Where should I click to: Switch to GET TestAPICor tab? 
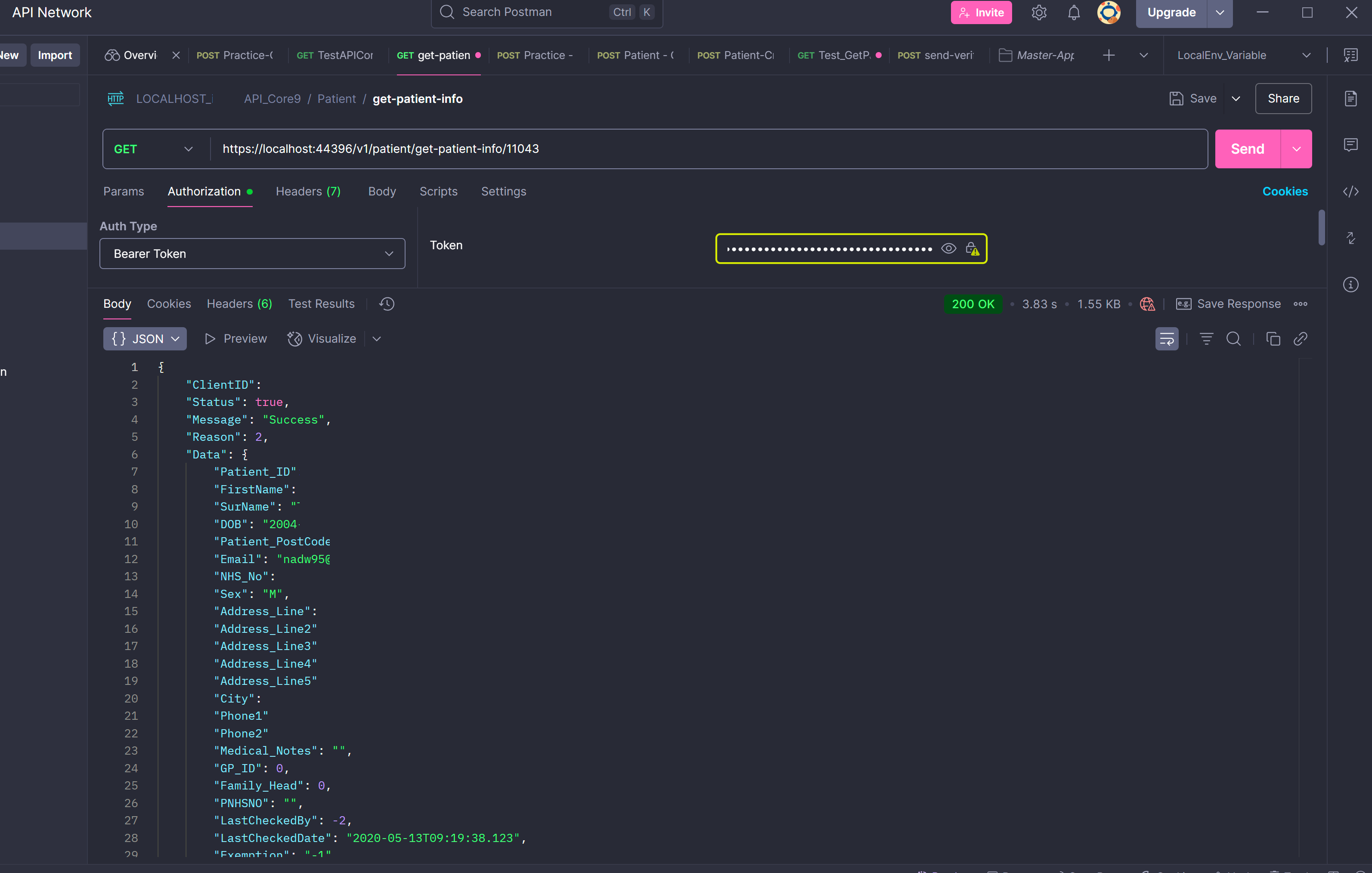(x=334, y=55)
